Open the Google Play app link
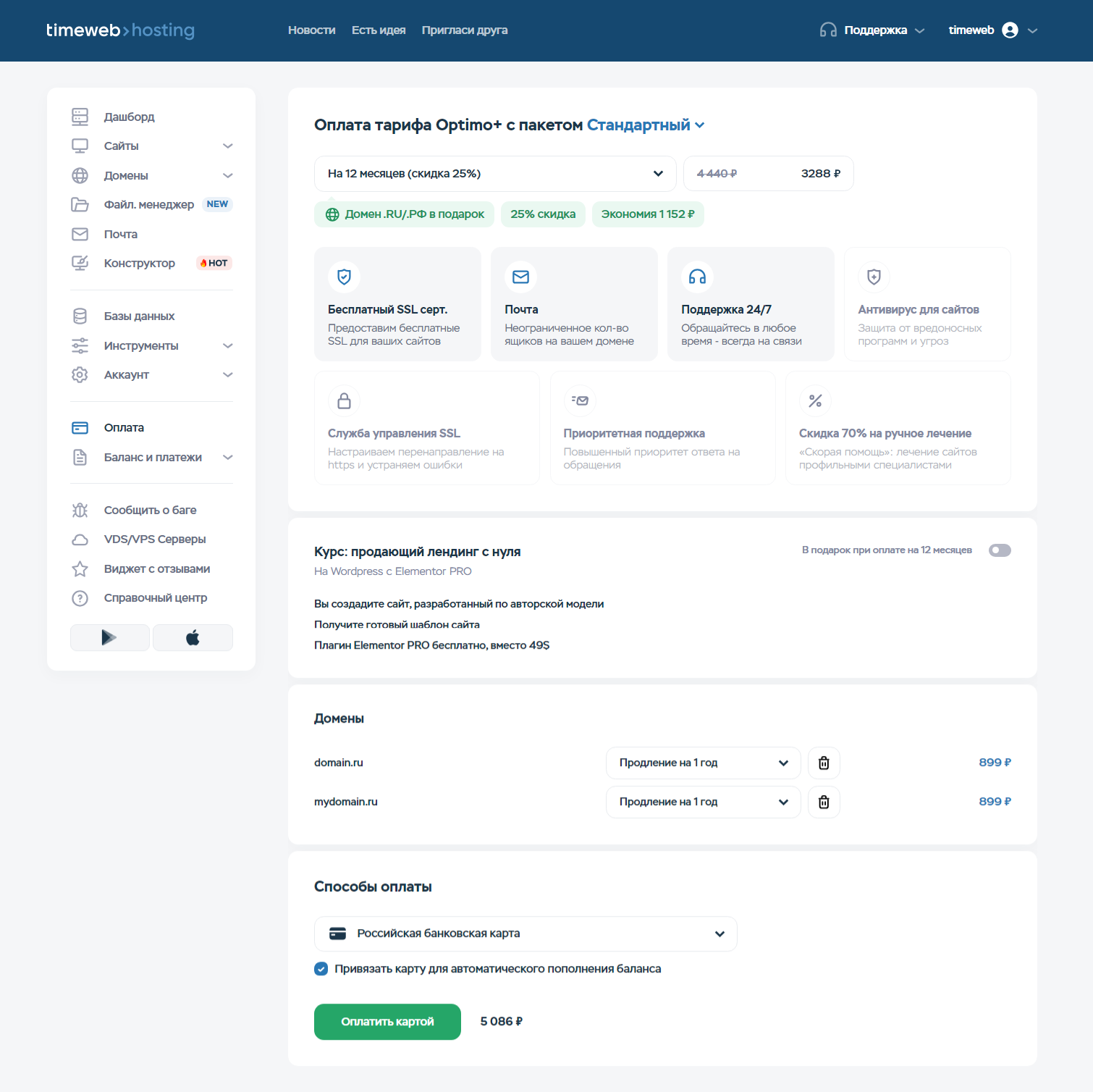 109,637
